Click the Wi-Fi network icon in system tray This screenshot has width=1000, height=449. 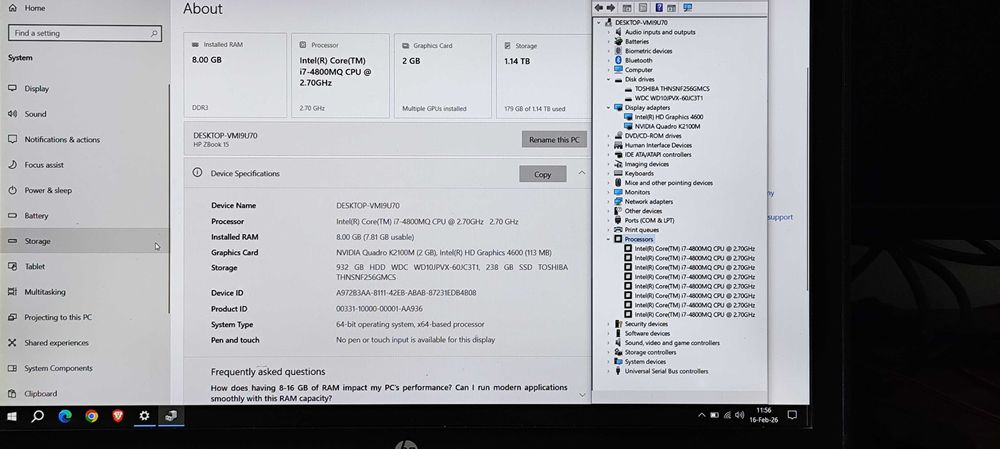coord(727,415)
